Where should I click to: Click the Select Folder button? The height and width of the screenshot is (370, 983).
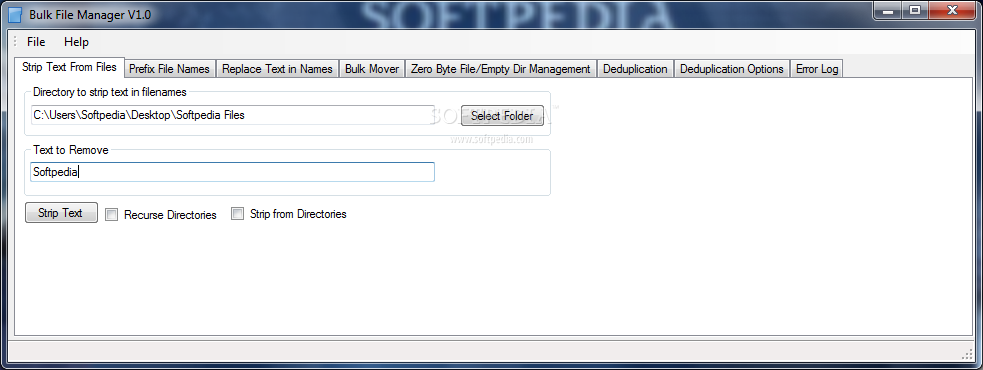502,115
